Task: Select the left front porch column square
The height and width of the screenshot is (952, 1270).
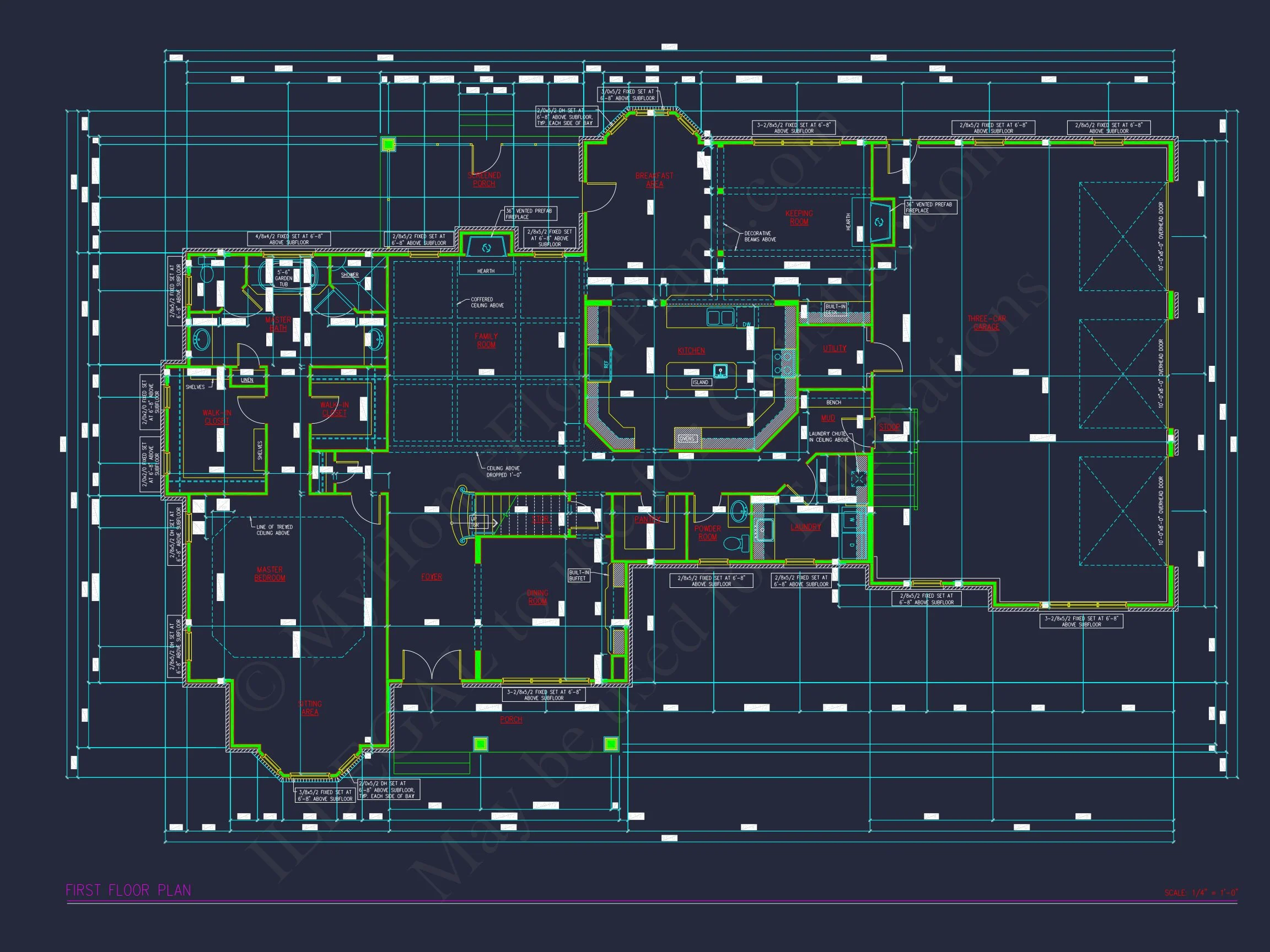Action: click(481, 744)
